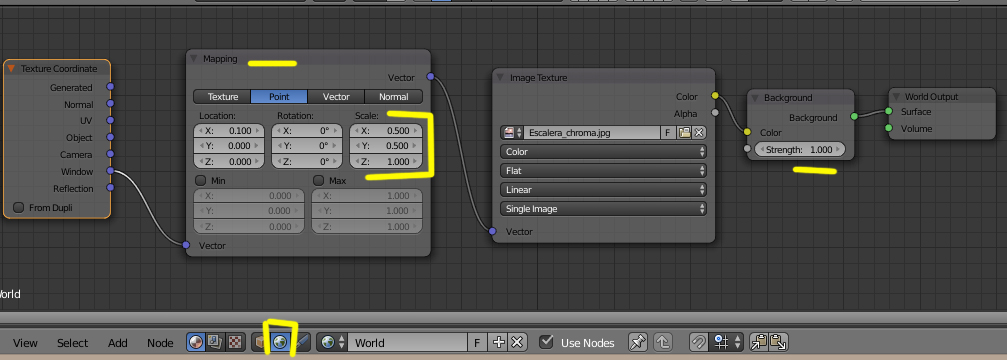
Task: Click Escalera_chroma.jpg image name field
Action: (x=592, y=133)
